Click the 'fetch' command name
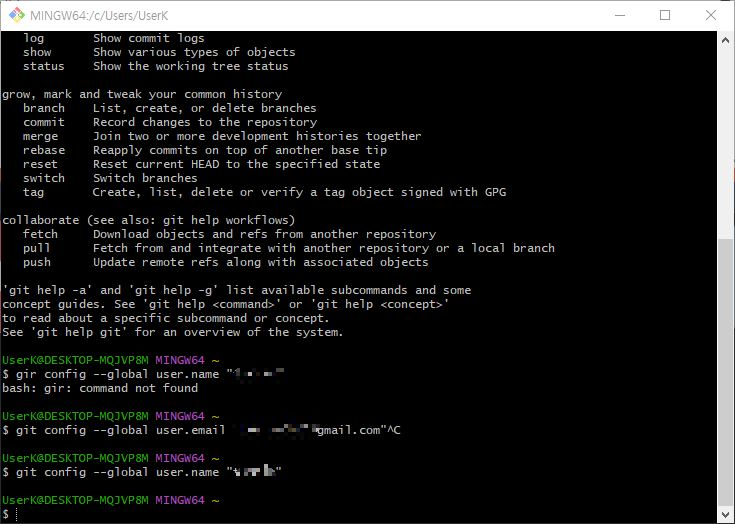This screenshot has height=524, width=735. 40,234
